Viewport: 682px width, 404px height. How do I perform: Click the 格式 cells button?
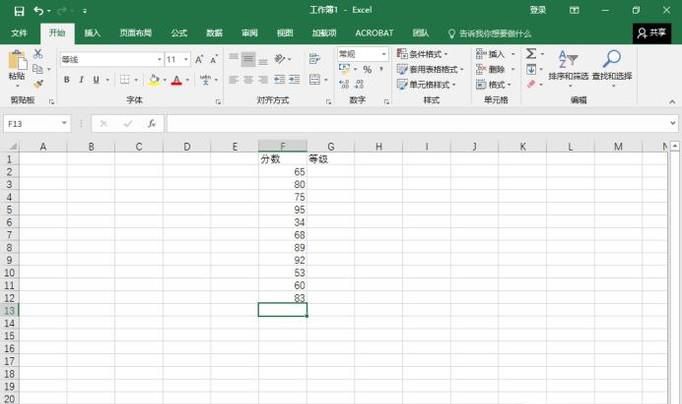494,84
